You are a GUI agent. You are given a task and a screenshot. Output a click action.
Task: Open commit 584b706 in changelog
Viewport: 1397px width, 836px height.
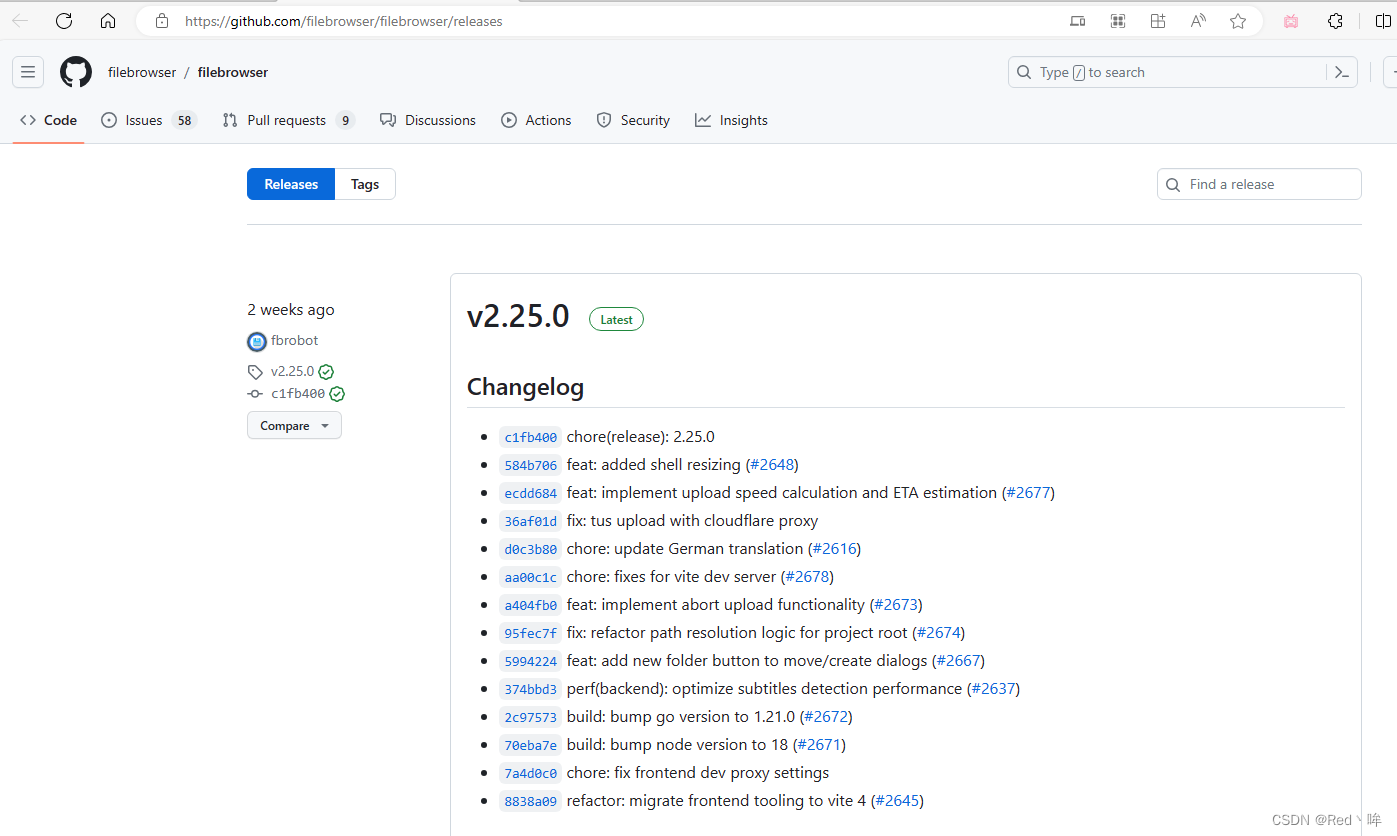tap(531, 465)
